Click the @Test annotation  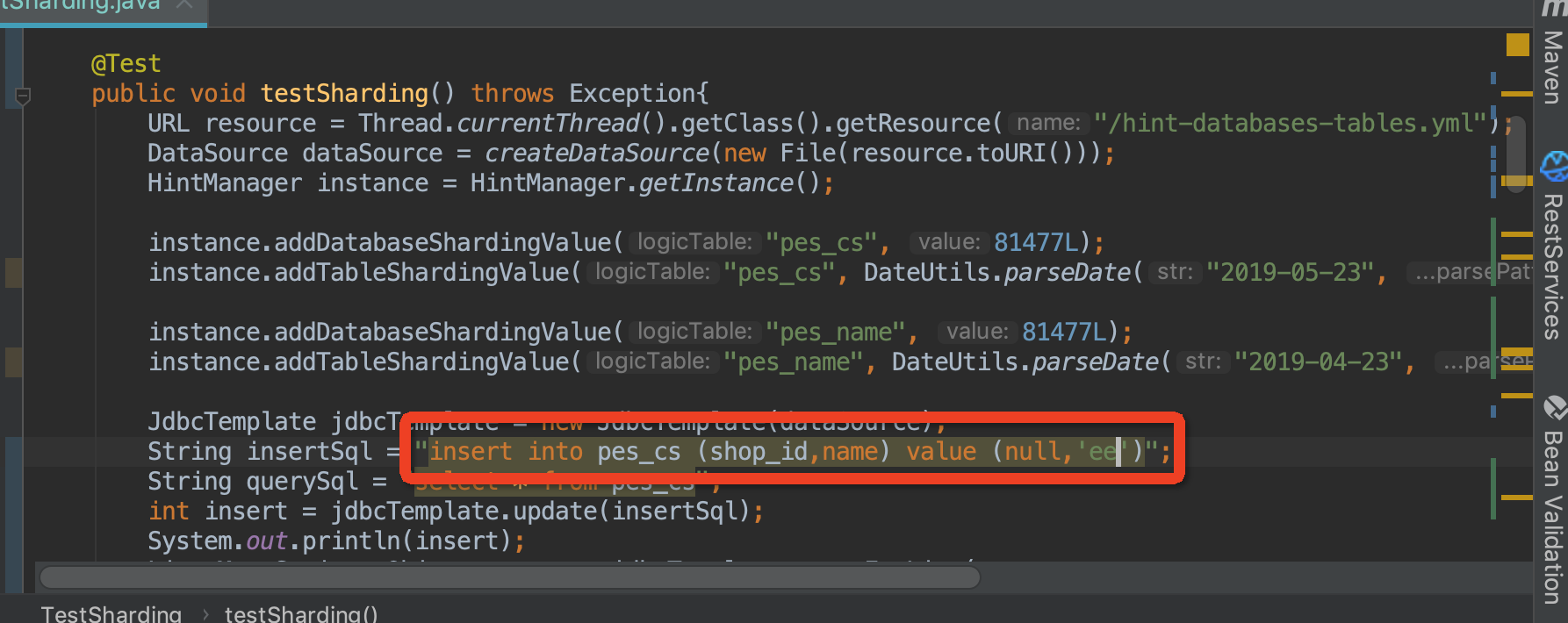126,64
